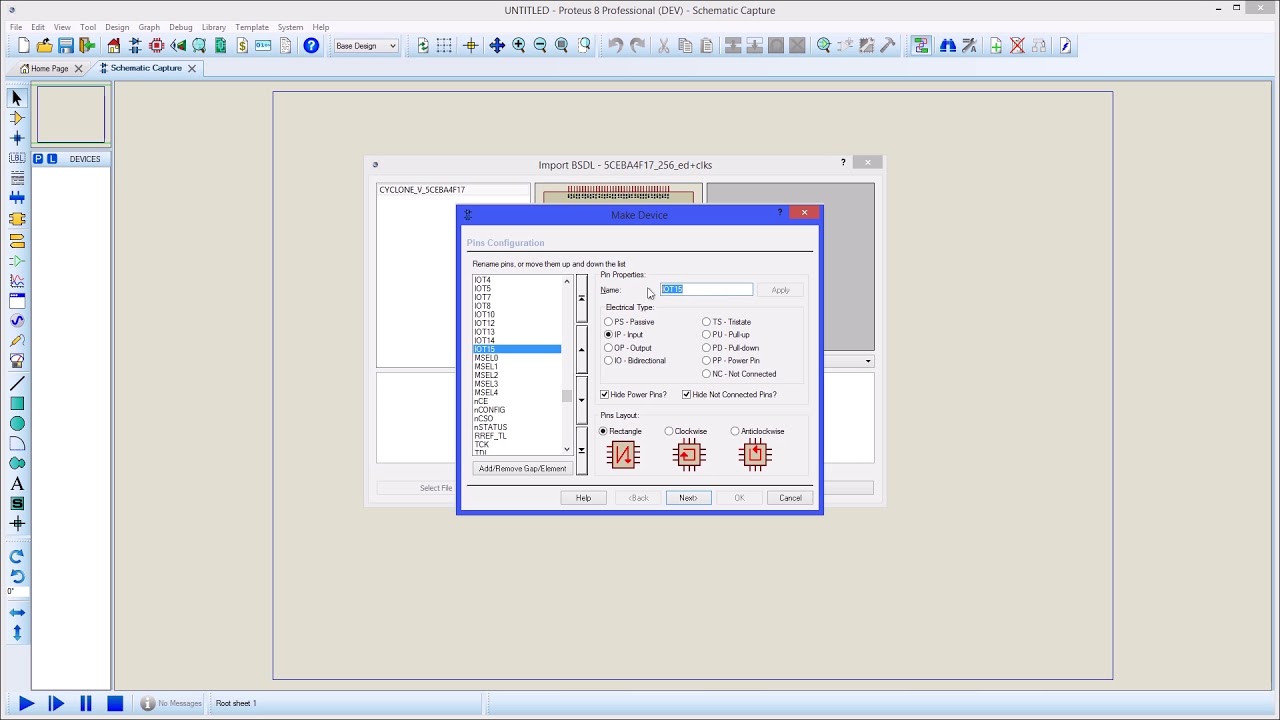The image size is (1280, 720).
Task: Click the Zoom Out magnifier icon
Action: pos(540,46)
